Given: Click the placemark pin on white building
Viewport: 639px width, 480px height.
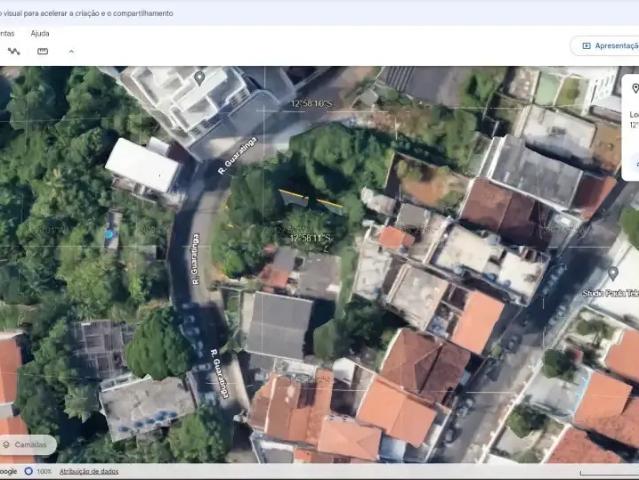Looking at the screenshot, I should [199, 78].
